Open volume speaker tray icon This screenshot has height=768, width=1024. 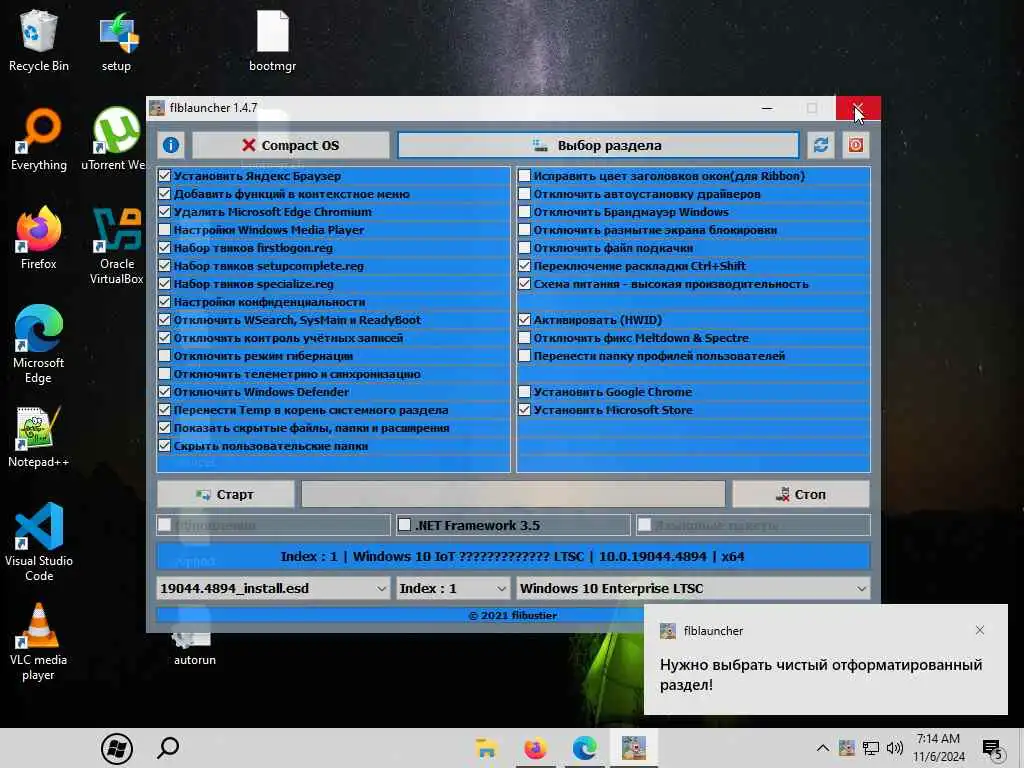pyautogui.click(x=895, y=748)
